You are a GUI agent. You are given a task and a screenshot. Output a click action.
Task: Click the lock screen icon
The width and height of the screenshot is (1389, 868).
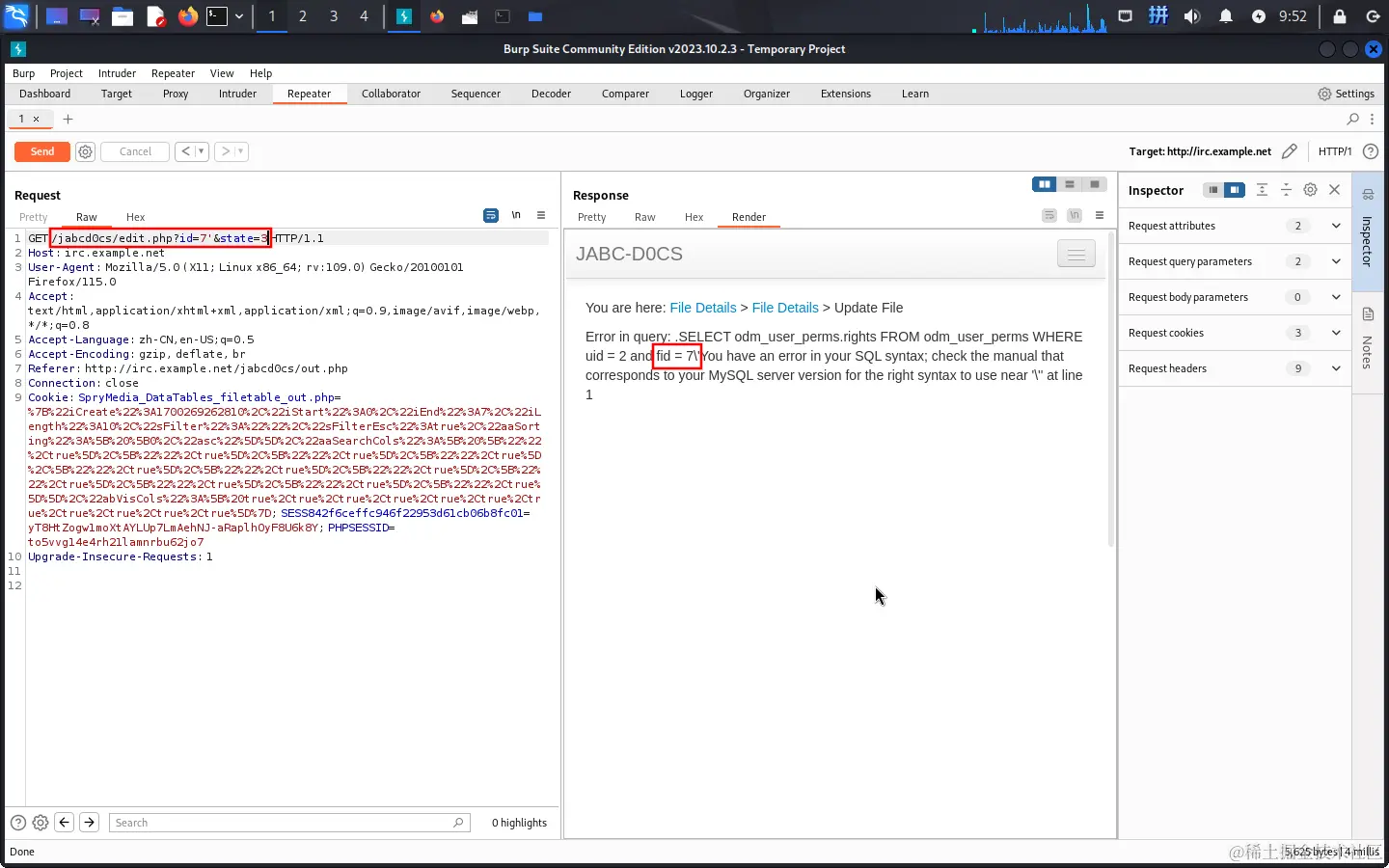coord(1340,16)
